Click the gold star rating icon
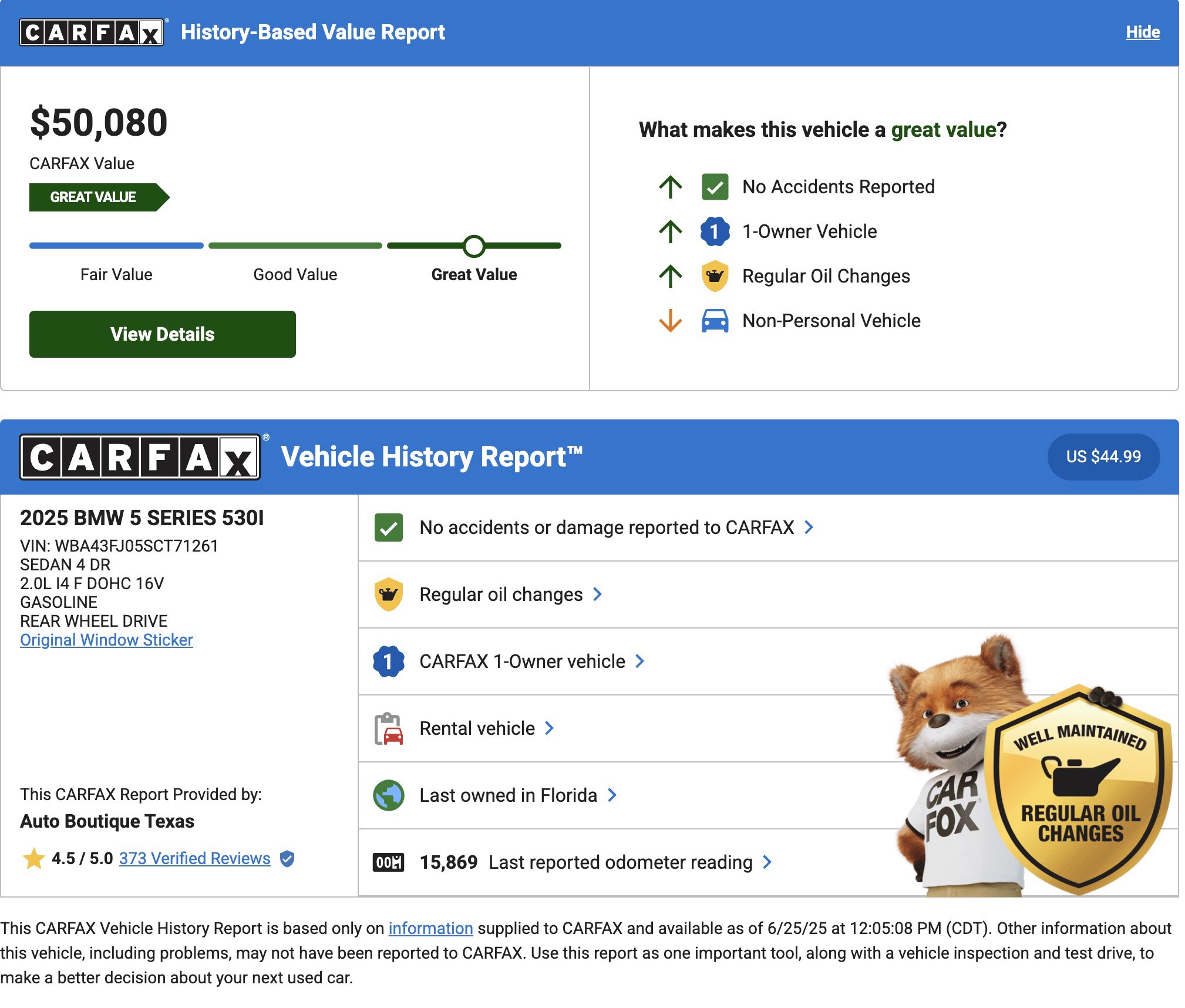1185x1008 pixels. point(34,858)
